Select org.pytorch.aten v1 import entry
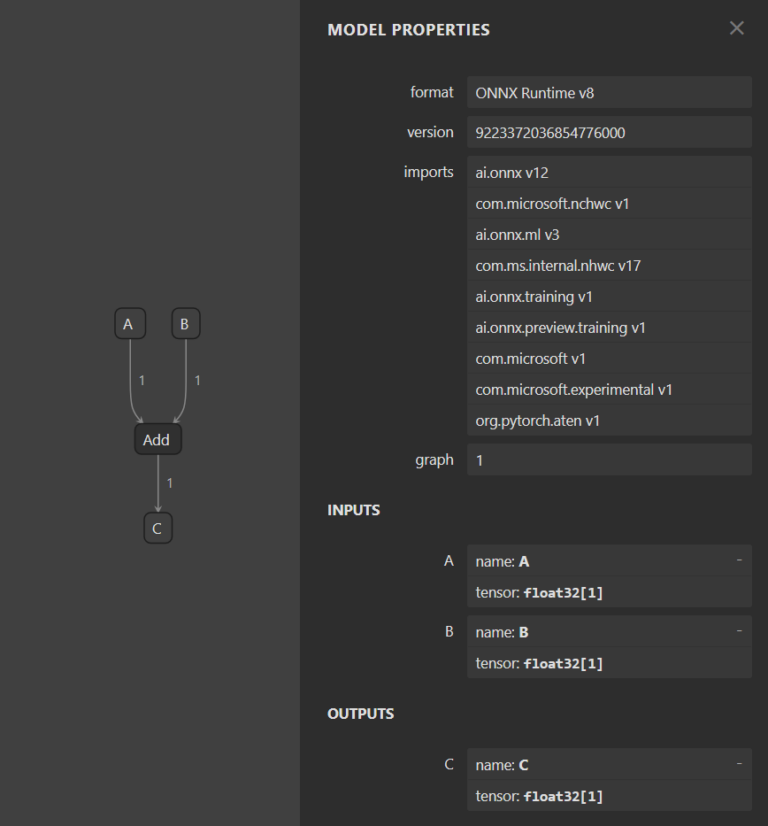 point(608,420)
